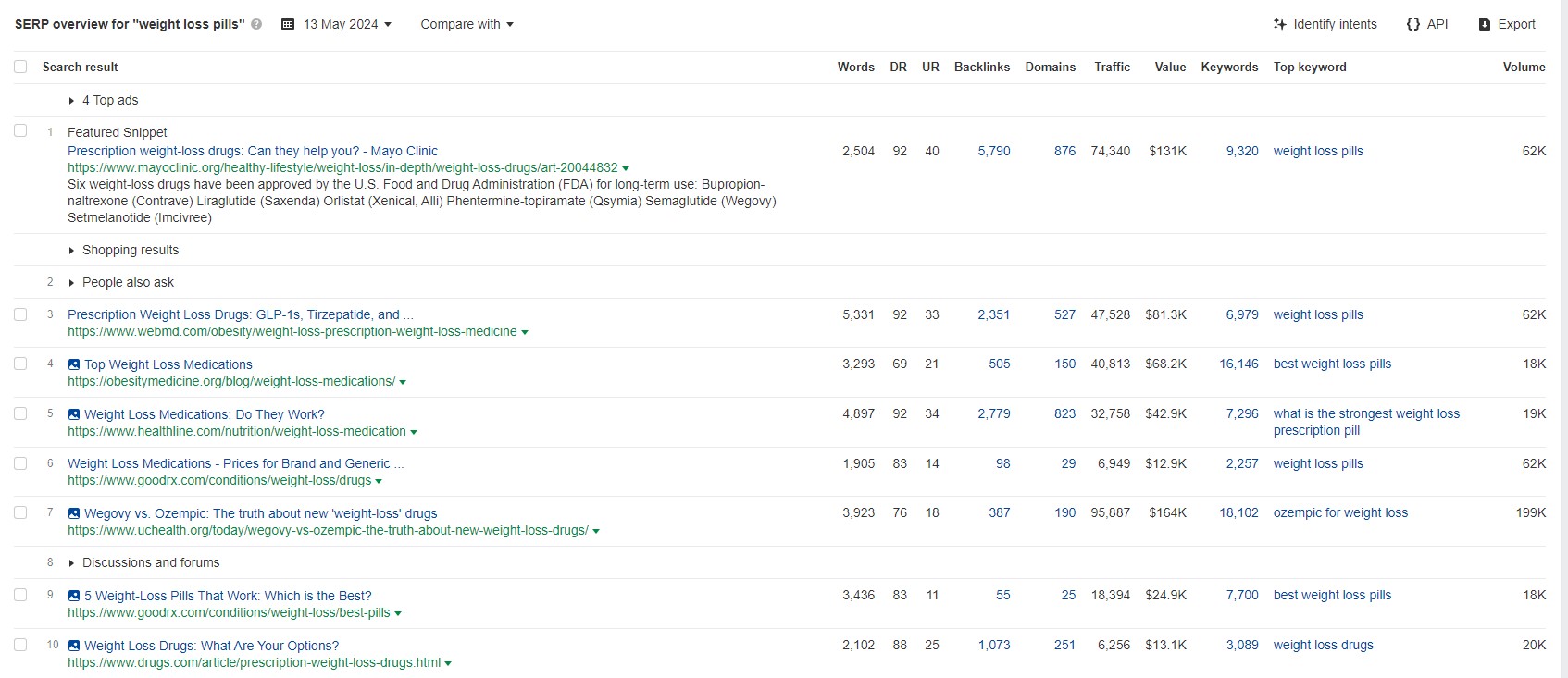Click the Value column header
This screenshot has height=678, width=1568.
[1170, 67]
